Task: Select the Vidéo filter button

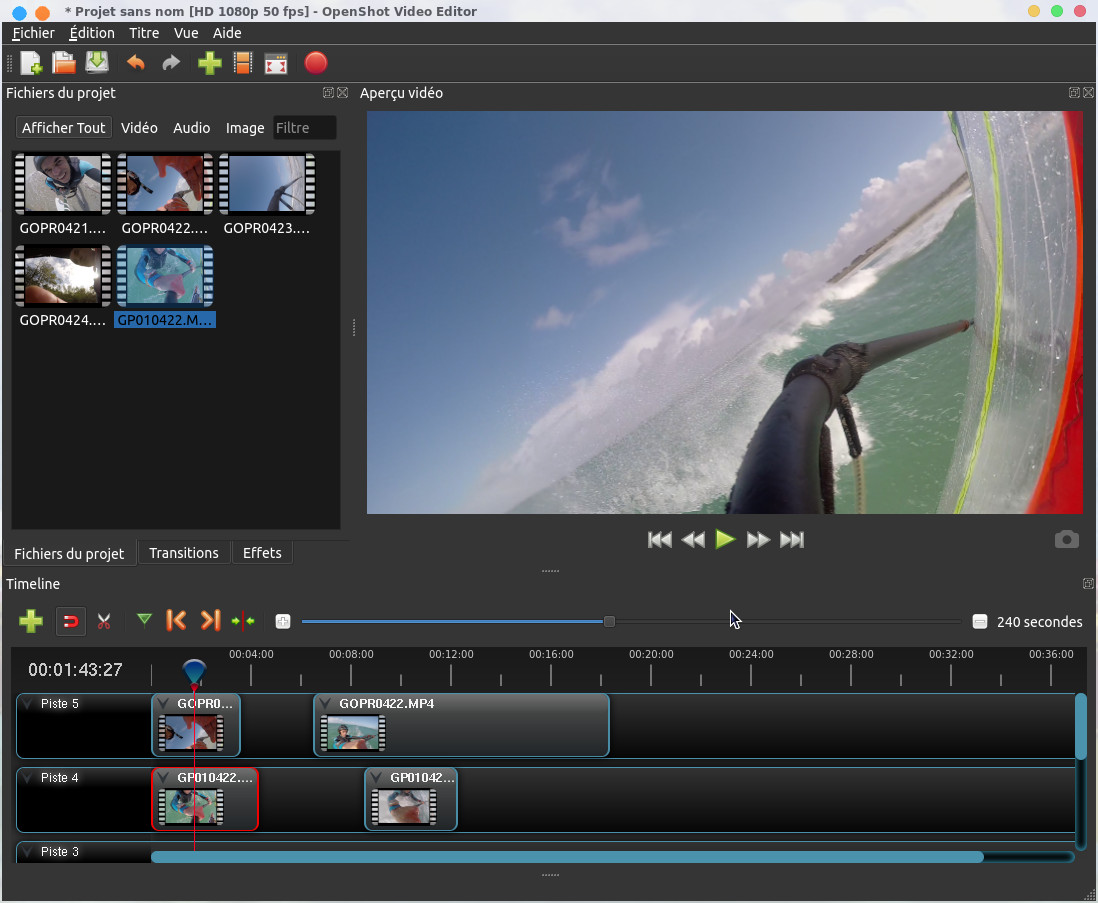Action: [139, 128]
